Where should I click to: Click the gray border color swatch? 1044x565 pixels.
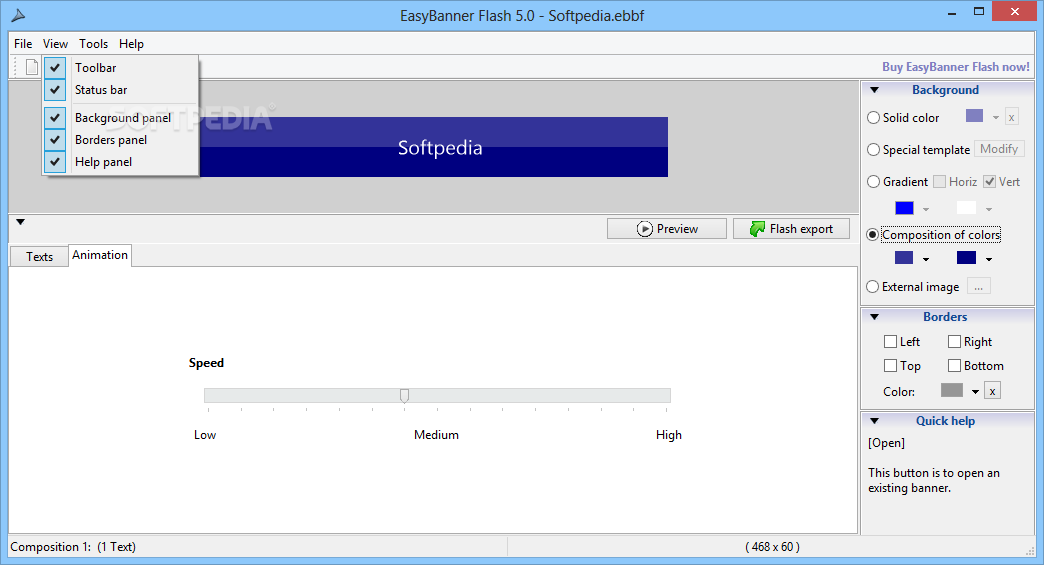pyautogui.click(x=951, y=390)
